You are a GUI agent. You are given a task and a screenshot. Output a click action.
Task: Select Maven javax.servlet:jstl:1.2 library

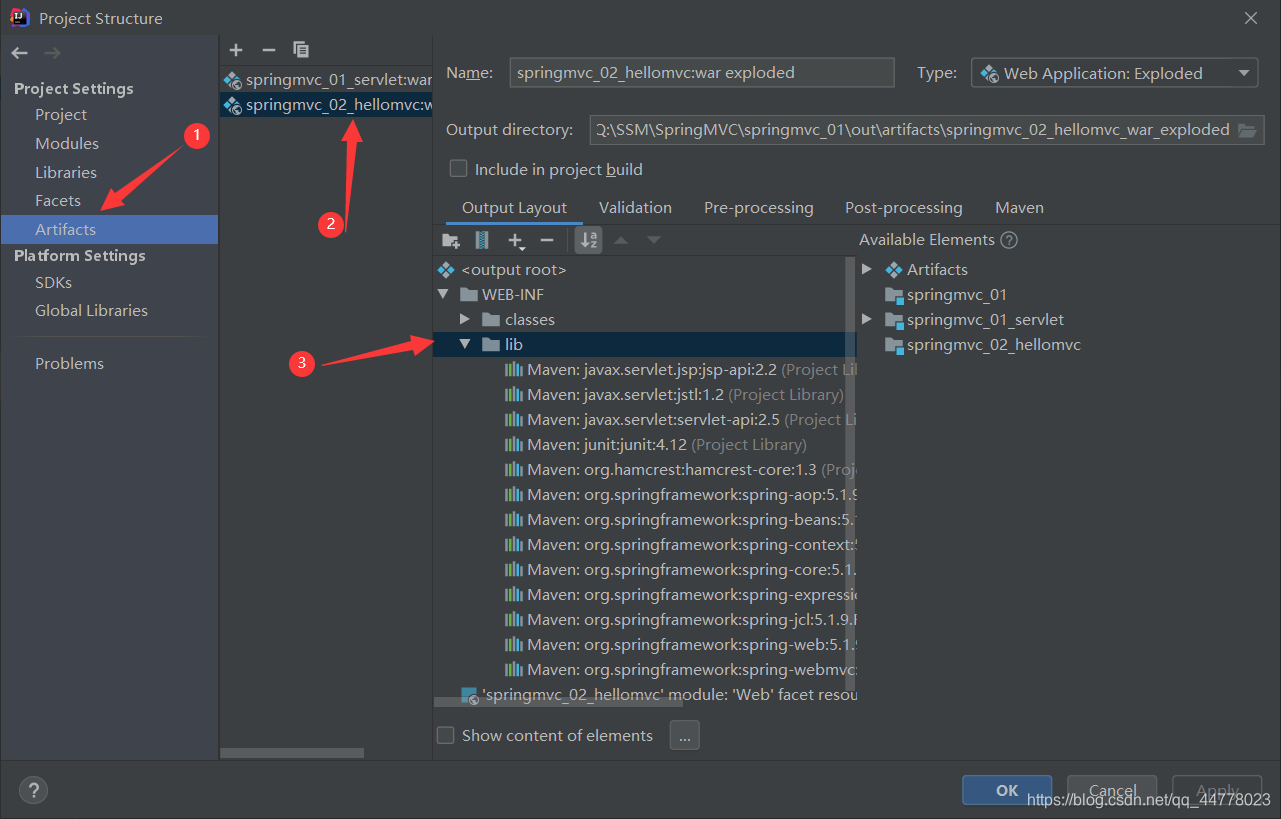tap(675, 395)
